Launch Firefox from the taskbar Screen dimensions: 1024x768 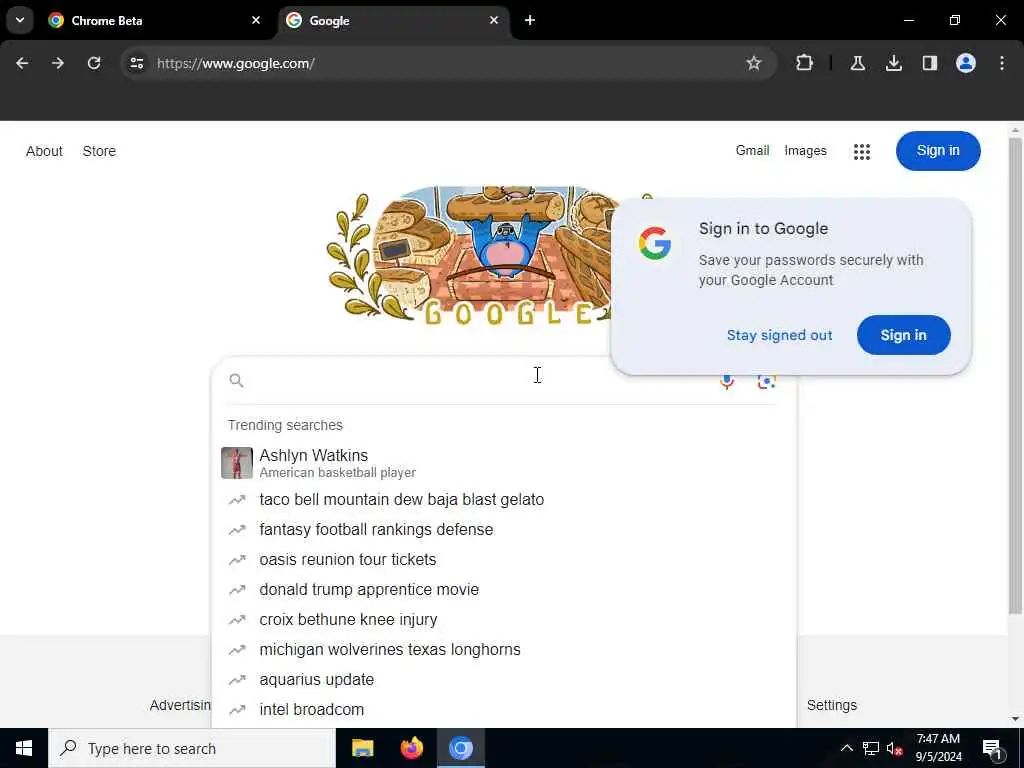point(411,748)
